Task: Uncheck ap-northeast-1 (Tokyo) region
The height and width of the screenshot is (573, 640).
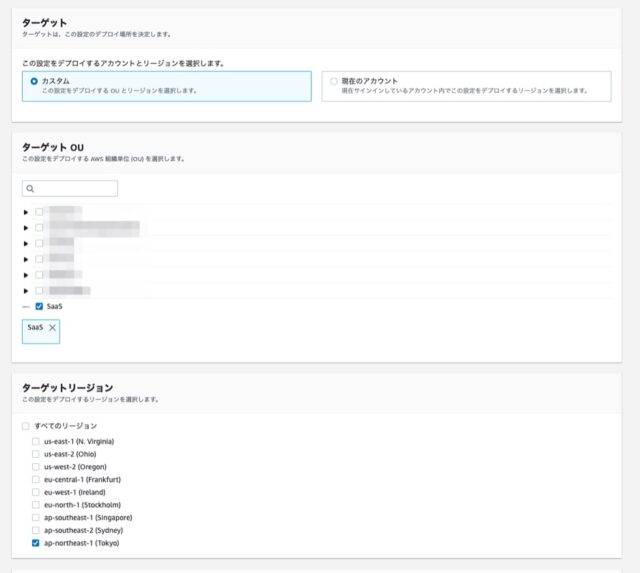Action: (x=36, y=543)
